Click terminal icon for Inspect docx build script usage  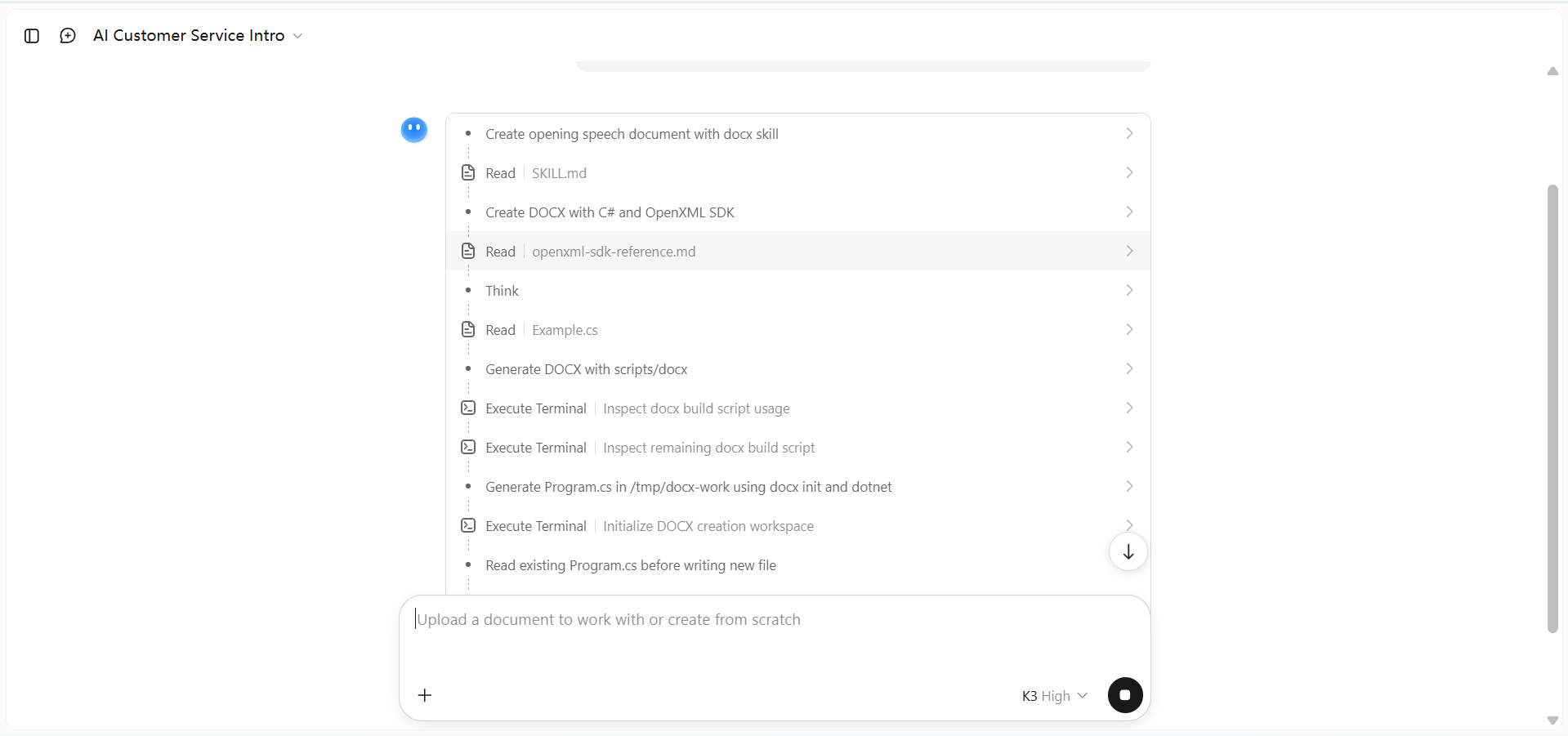point(468,408)
